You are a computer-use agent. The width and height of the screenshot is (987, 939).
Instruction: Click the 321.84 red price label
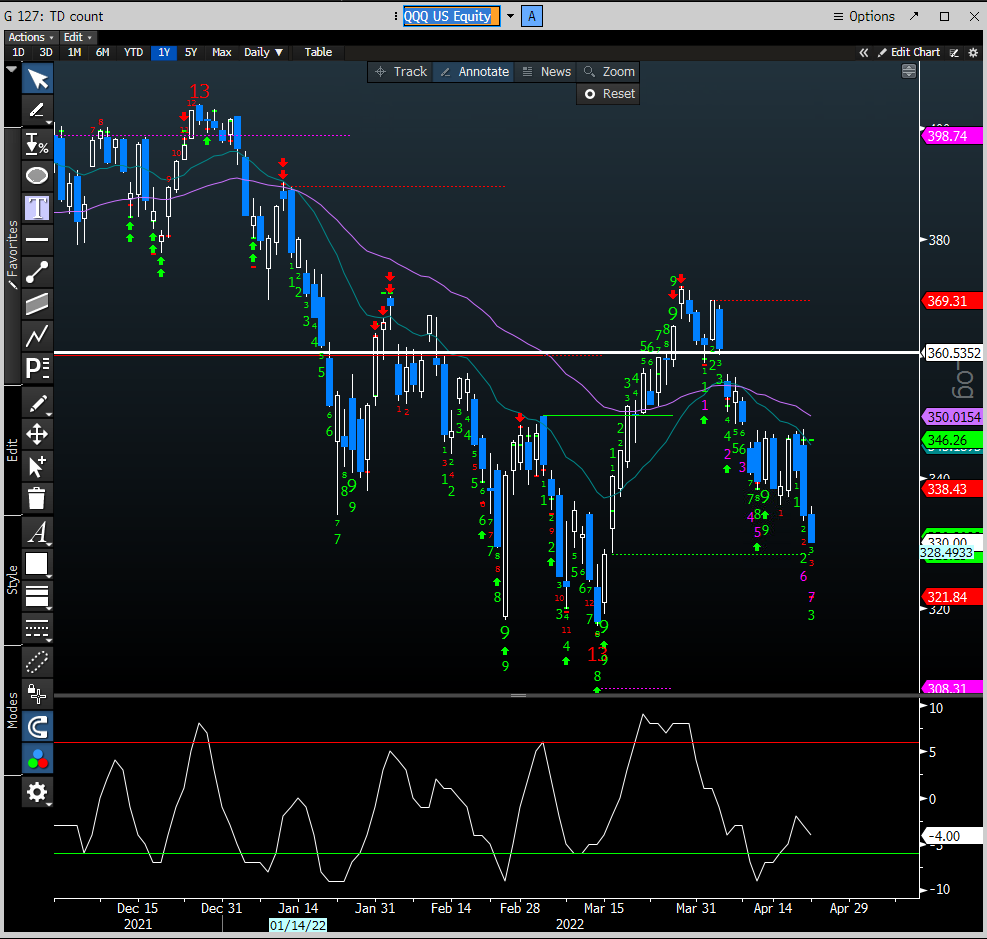(x=952, y=597)
